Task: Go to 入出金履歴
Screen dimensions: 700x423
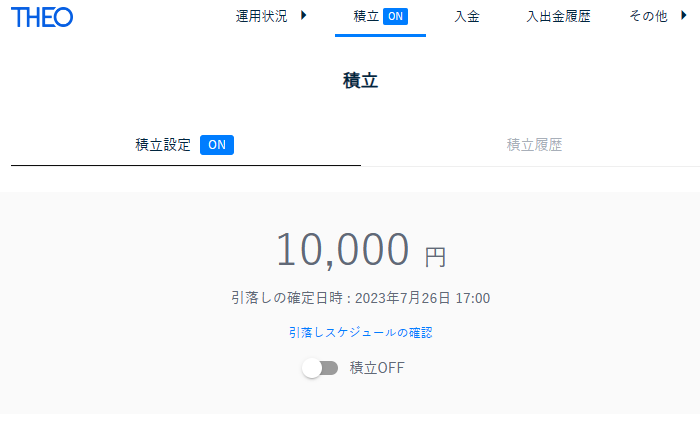Action: (558, 17)
